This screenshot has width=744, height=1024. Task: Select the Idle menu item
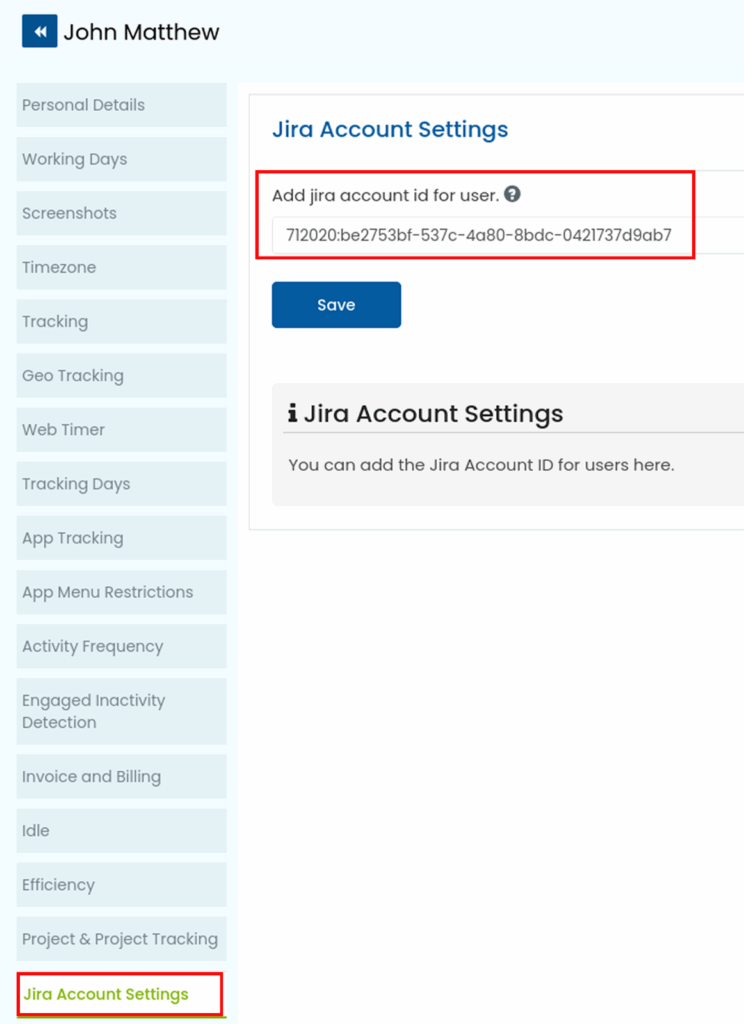point(121,830)
